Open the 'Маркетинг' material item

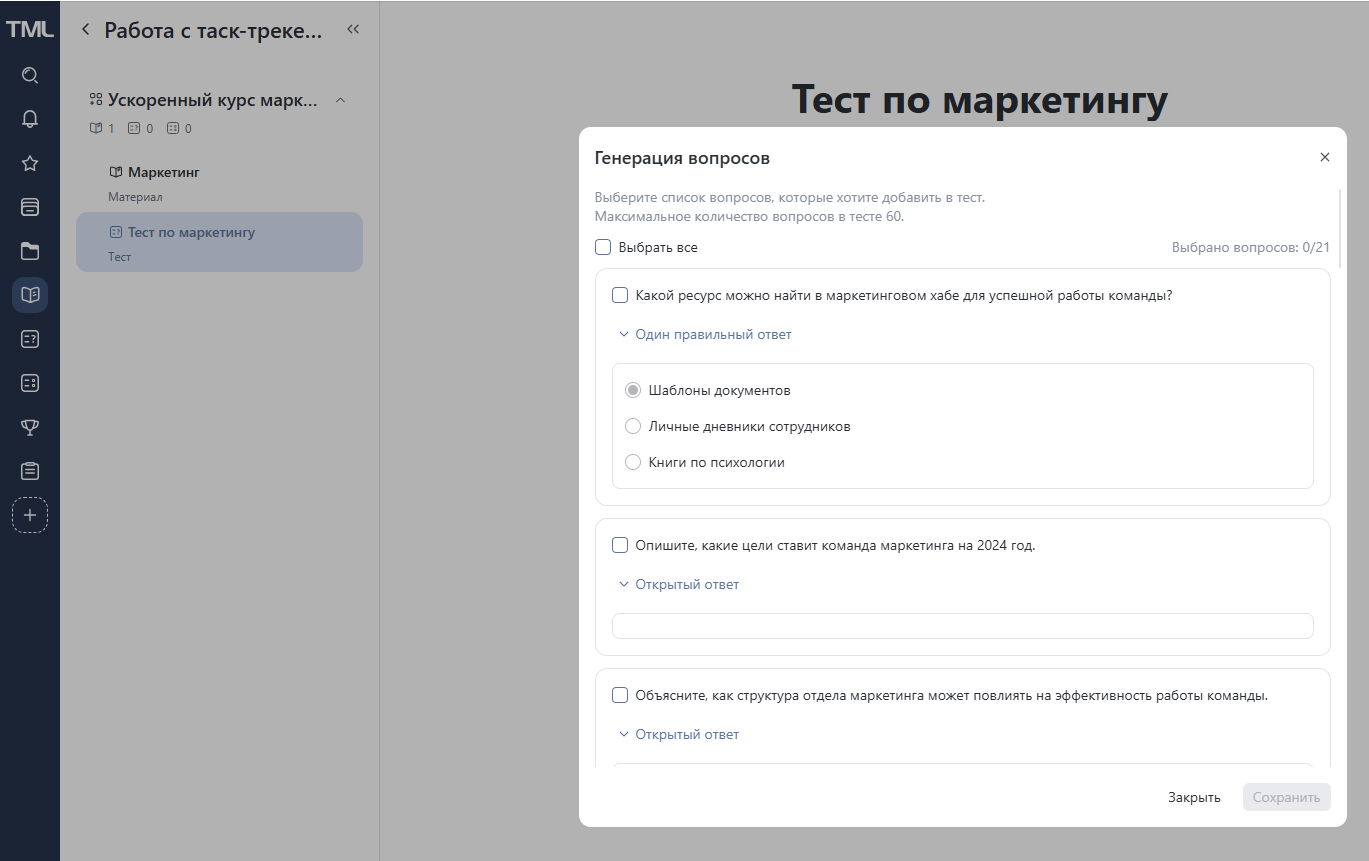pos(163,172)
